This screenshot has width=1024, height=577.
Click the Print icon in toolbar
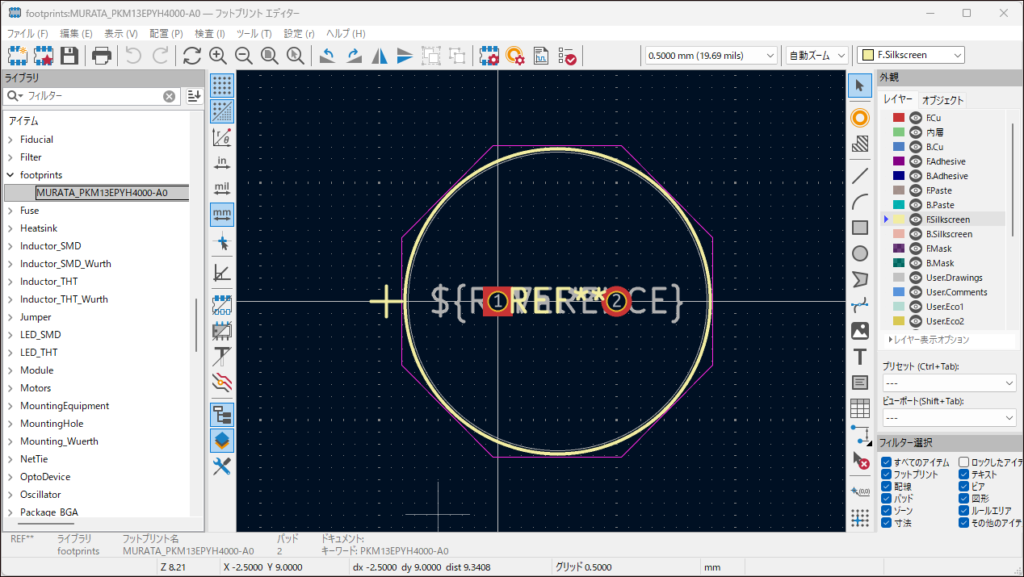(x=102, y=55)
